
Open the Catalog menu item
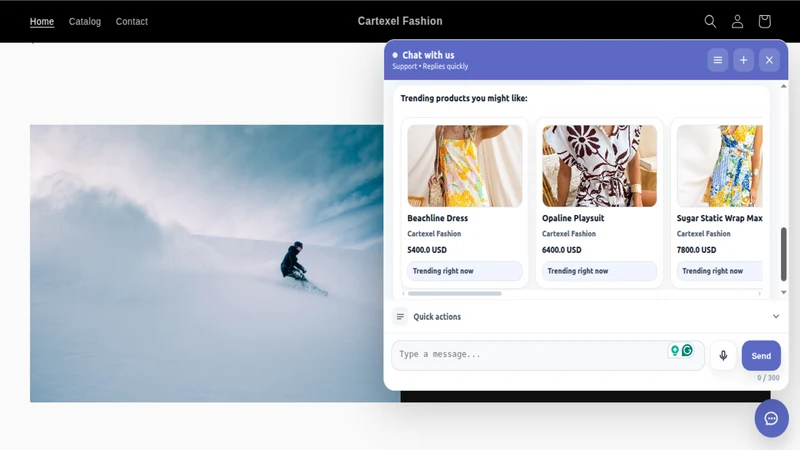(x=85, y=21)
